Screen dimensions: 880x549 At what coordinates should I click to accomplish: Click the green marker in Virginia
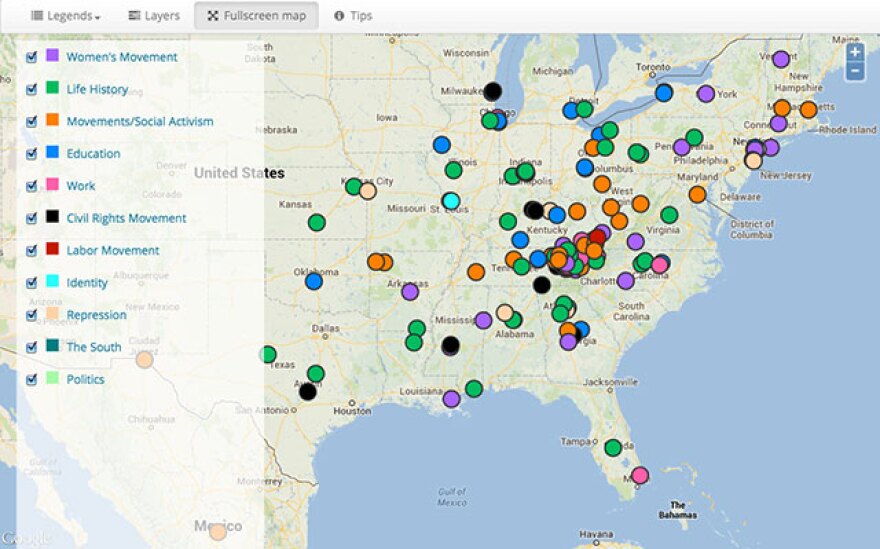pyautogui.click(x=669, y=214)
